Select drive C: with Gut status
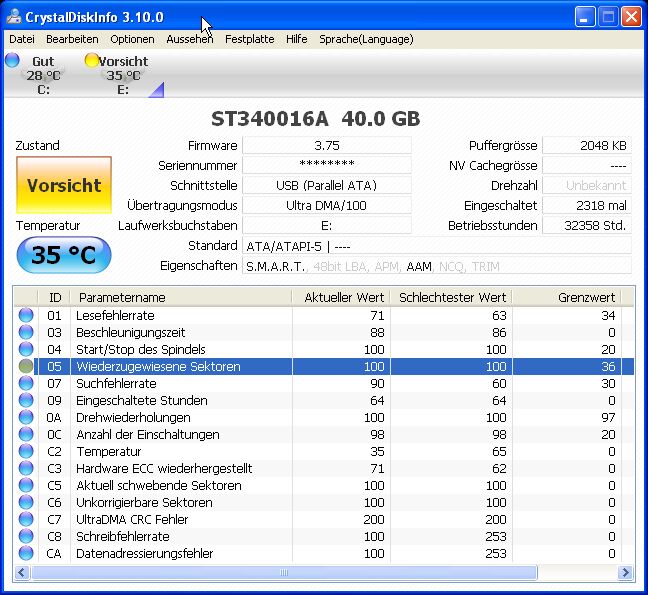The image size is (648, 595). point(43,75)
